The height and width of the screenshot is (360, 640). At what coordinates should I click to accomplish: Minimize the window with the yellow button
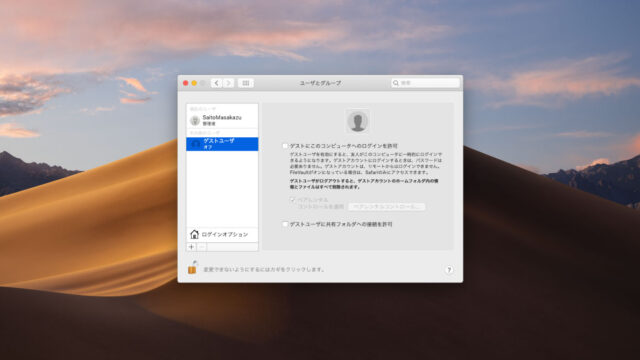[x=194, y=83]
